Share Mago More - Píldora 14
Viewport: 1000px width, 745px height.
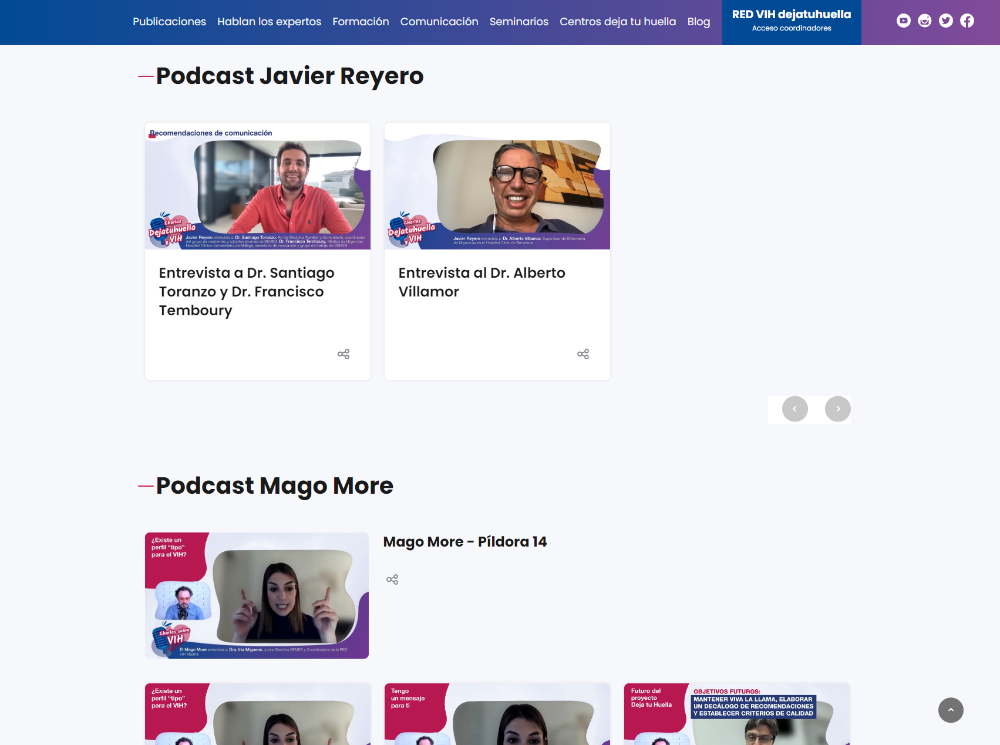click(x=392, y=579)
